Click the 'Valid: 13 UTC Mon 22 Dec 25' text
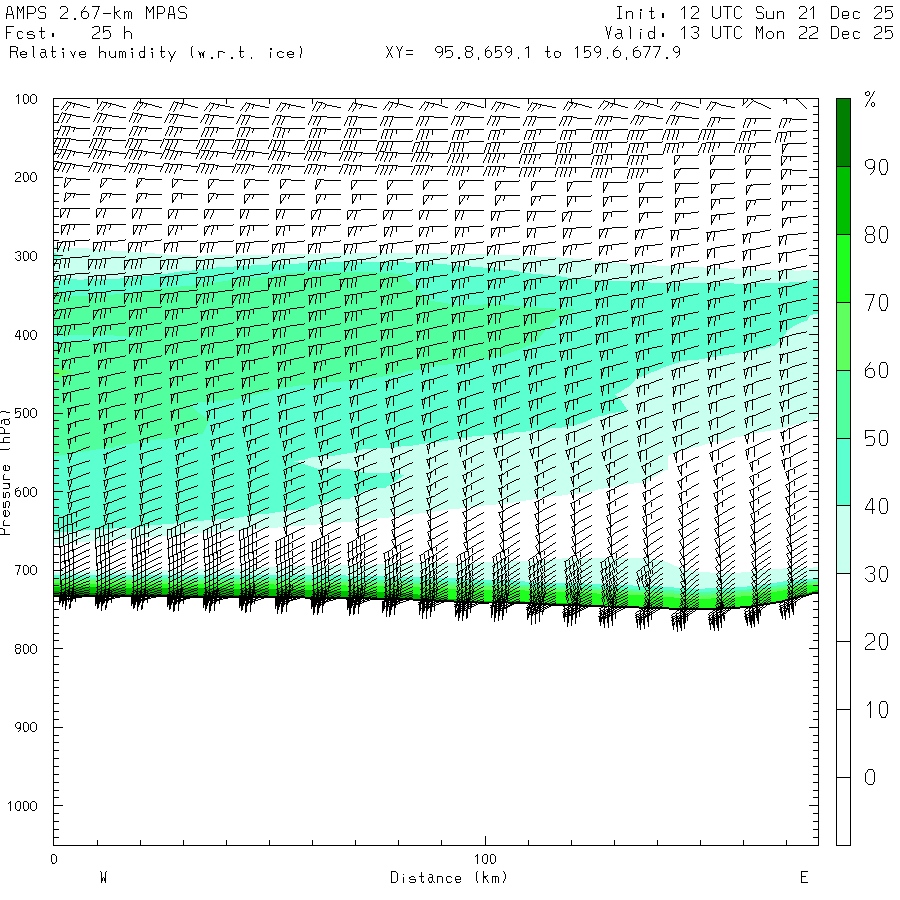This screenshot has height=900, width=900. pos(748,33)
